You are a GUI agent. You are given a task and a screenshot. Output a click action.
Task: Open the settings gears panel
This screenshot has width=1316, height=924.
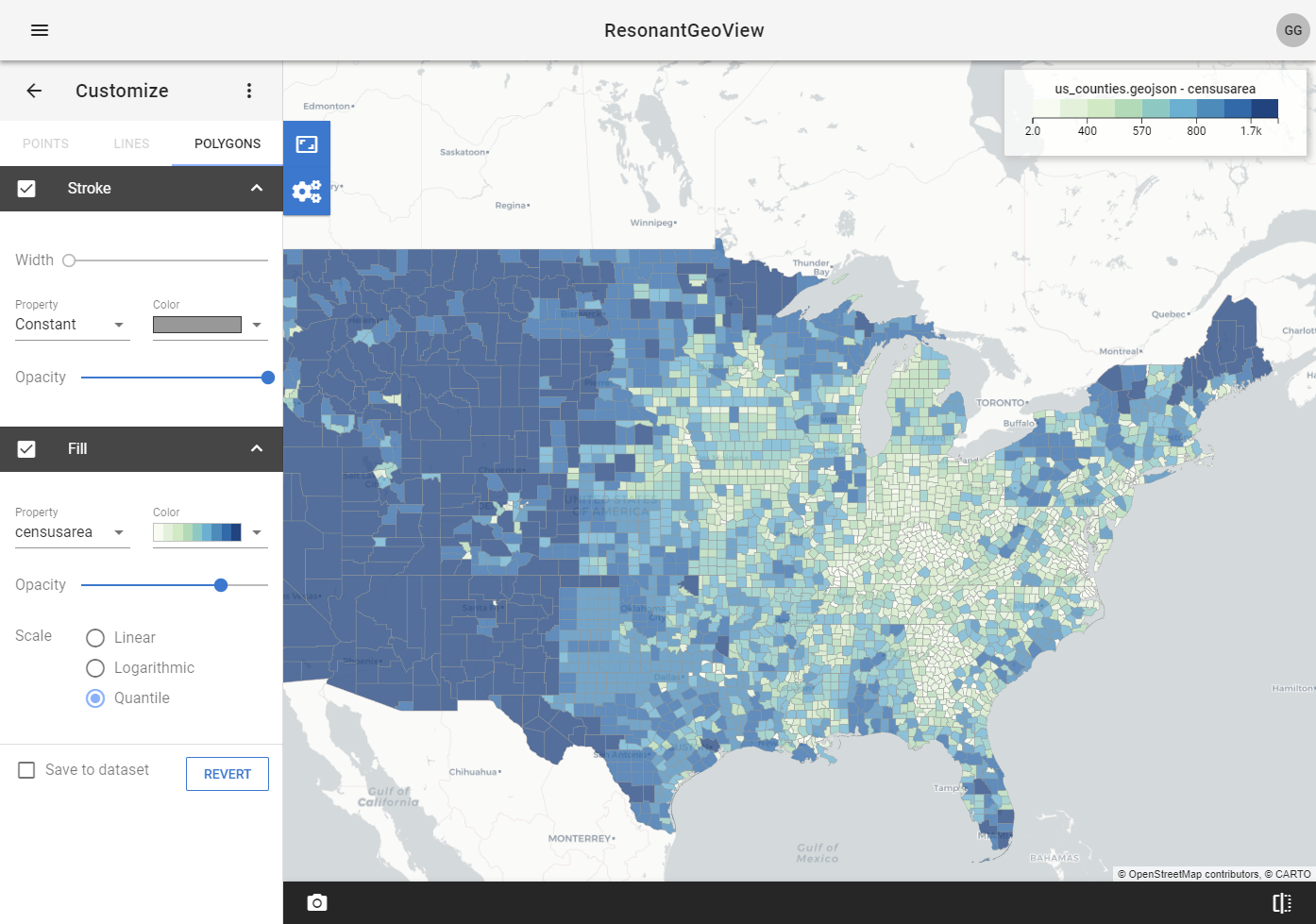(x=307, y=192)
